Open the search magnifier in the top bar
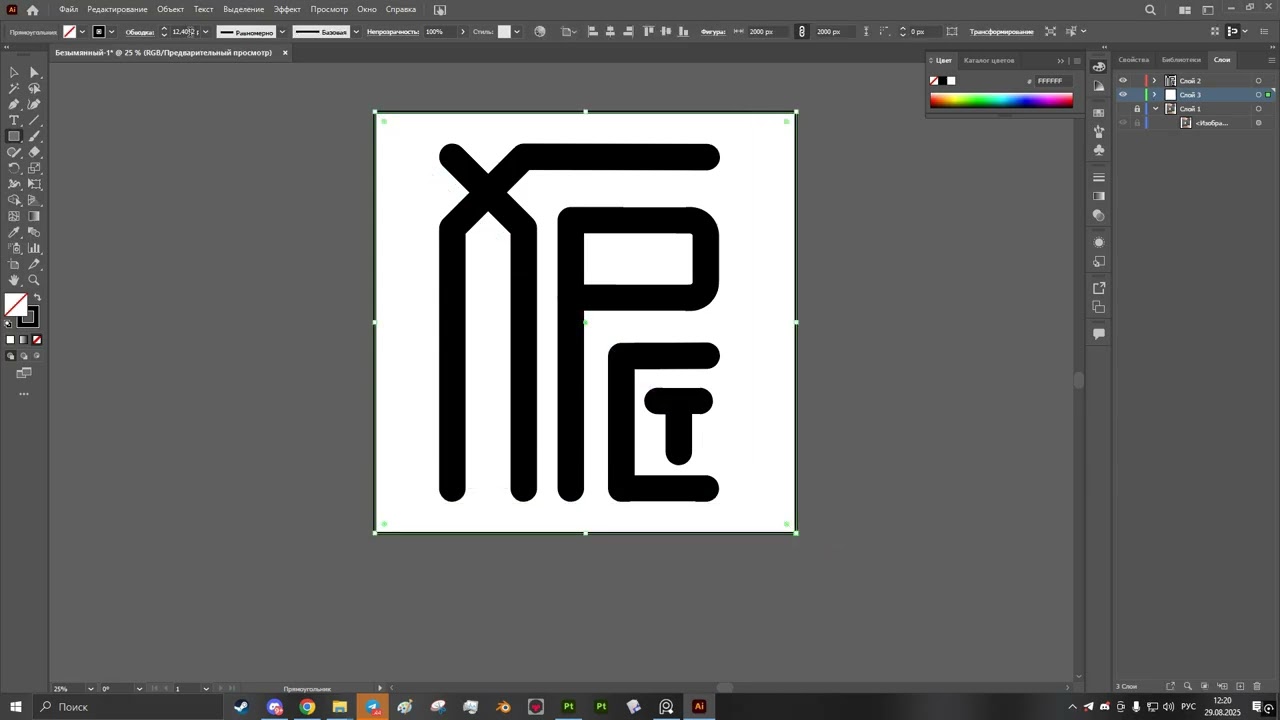1280x720 pixels. (x=1150, y=10)
